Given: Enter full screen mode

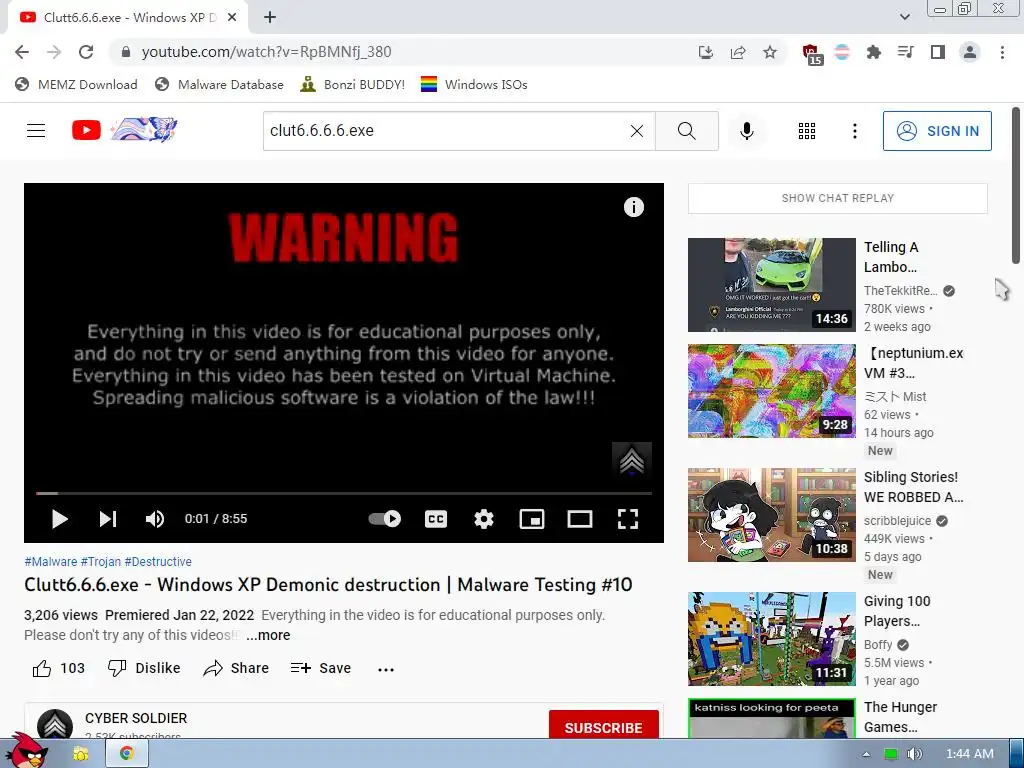Looking at the screenshot, I should tap(628, 519).
